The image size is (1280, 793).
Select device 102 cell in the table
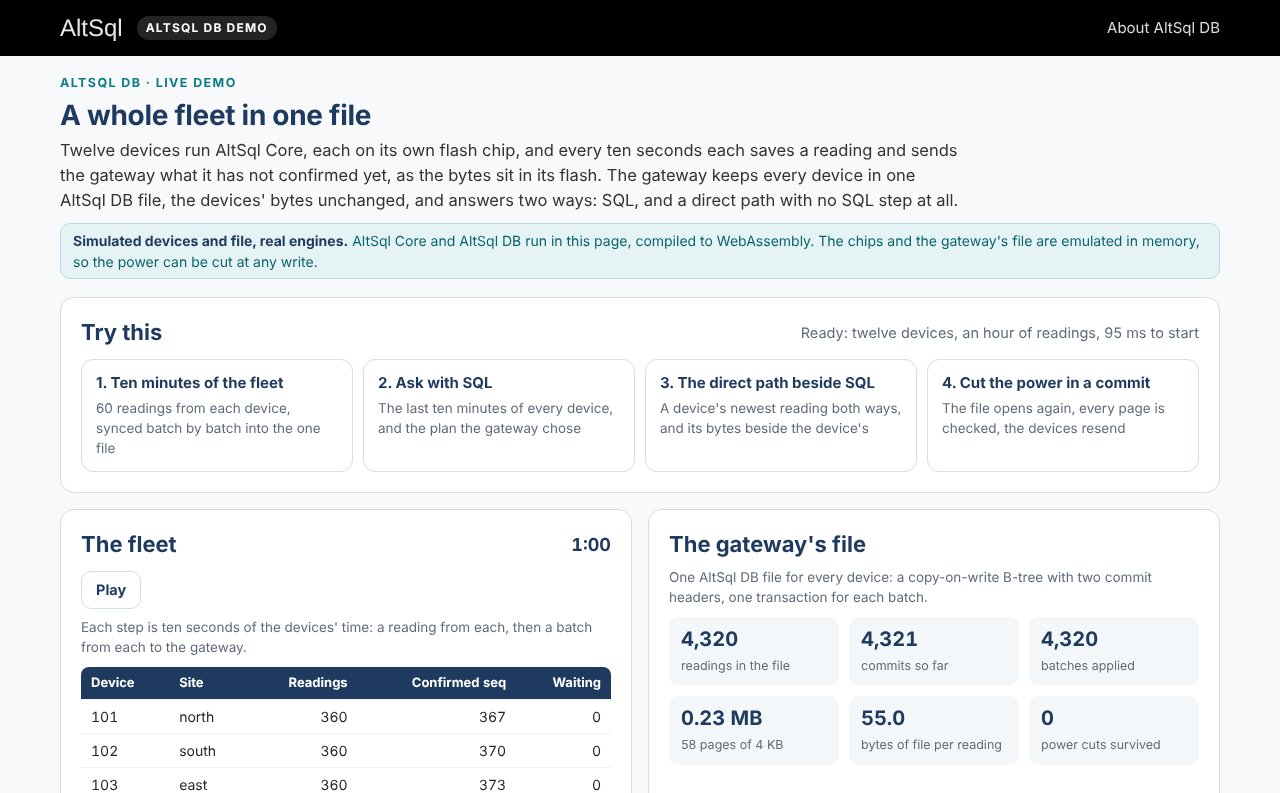pyautogui.click(x=104, y=751)
